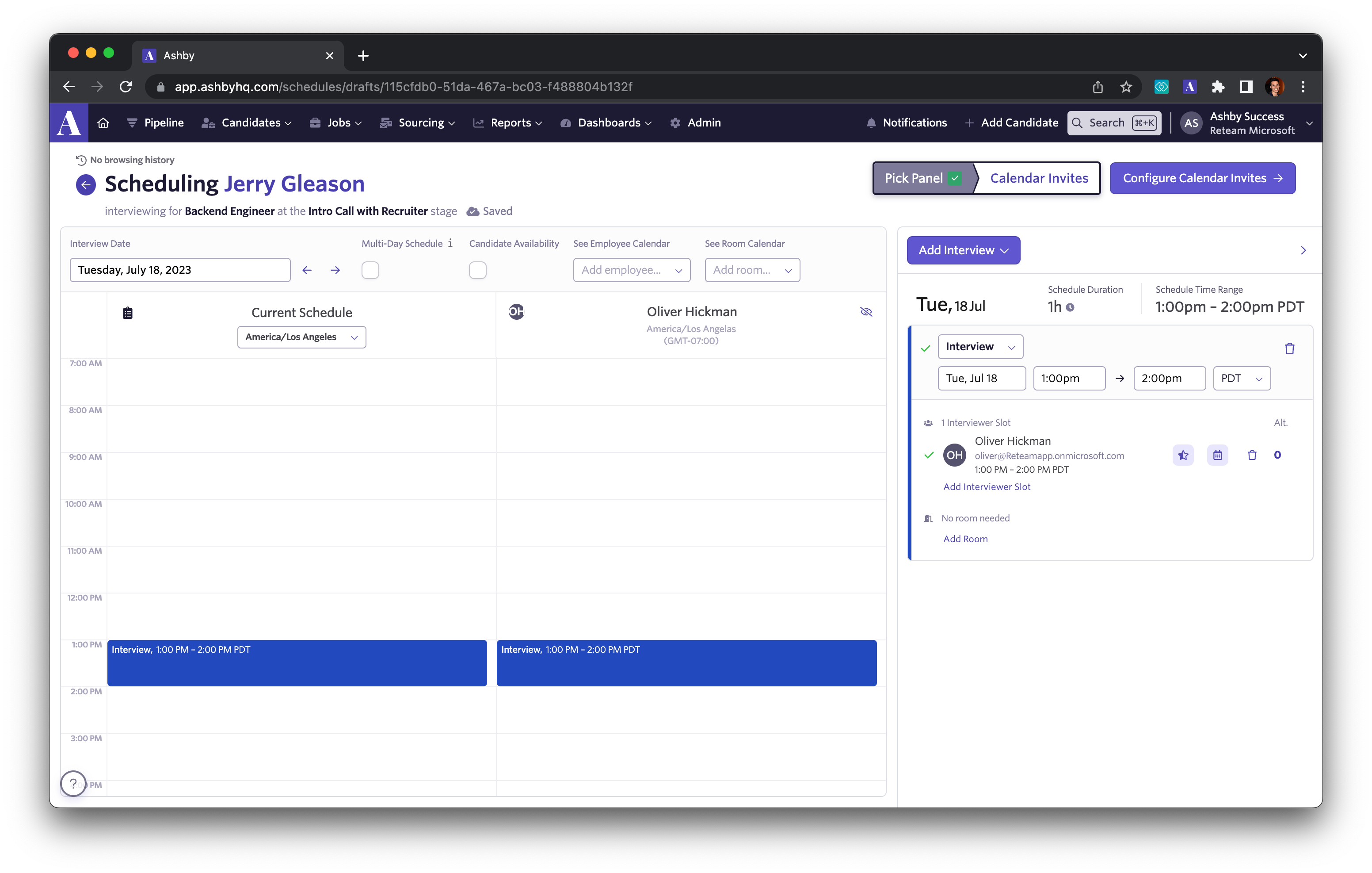The height and width of the screenshot is (873, 1372).
Task: Click Add Interviewer Slot link
Action: [x=987, y=486]
